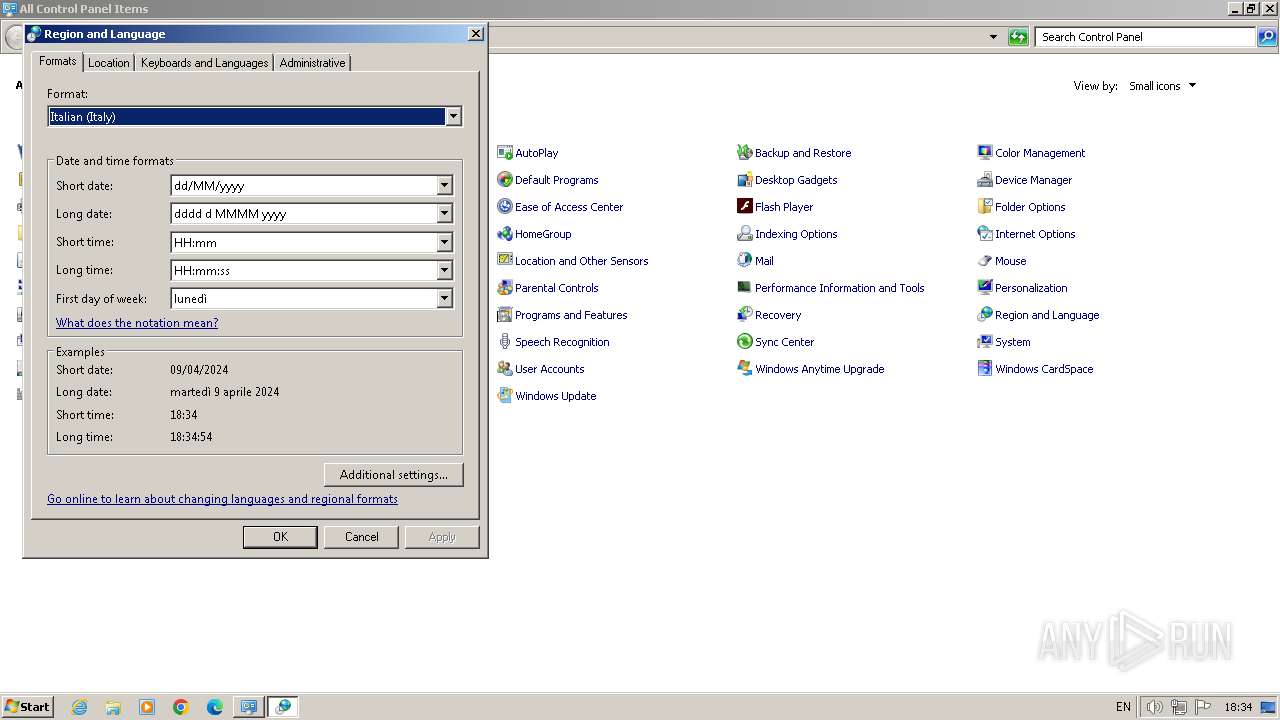Viewport: 1280px width, 720px height.
Task: Click Cancel in Region and Language
Action: [x=361, y=537]
